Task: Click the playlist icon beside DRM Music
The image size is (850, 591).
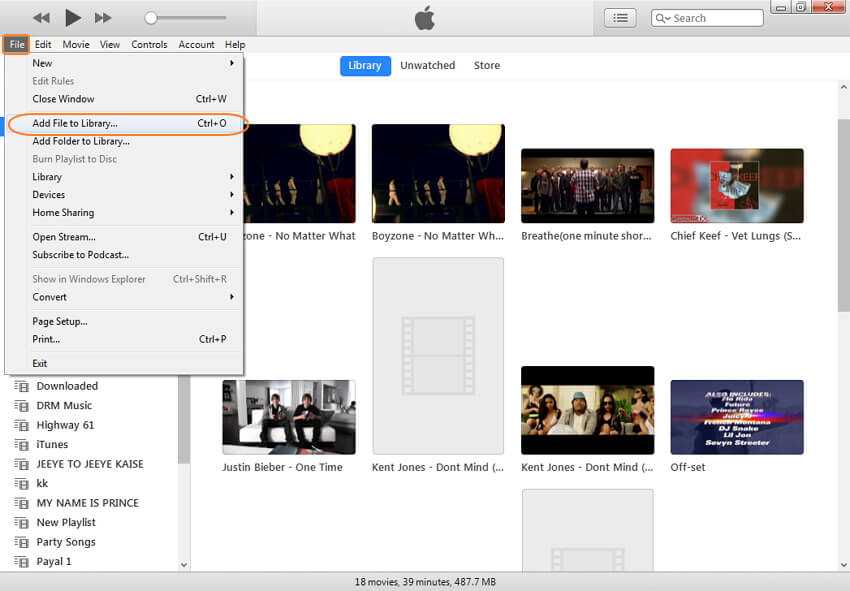Action: point(21,405)
